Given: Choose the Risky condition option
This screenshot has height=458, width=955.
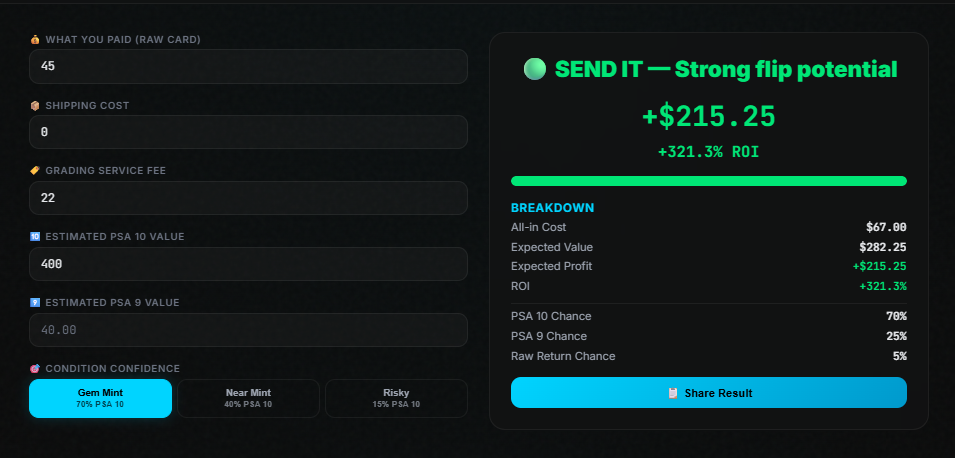Looking at the screenshot, I should click(x=396, y=398).
